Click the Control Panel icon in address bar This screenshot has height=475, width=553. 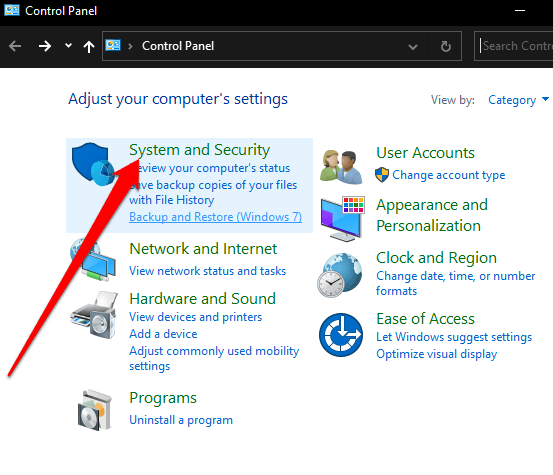[x=113, y=45]
